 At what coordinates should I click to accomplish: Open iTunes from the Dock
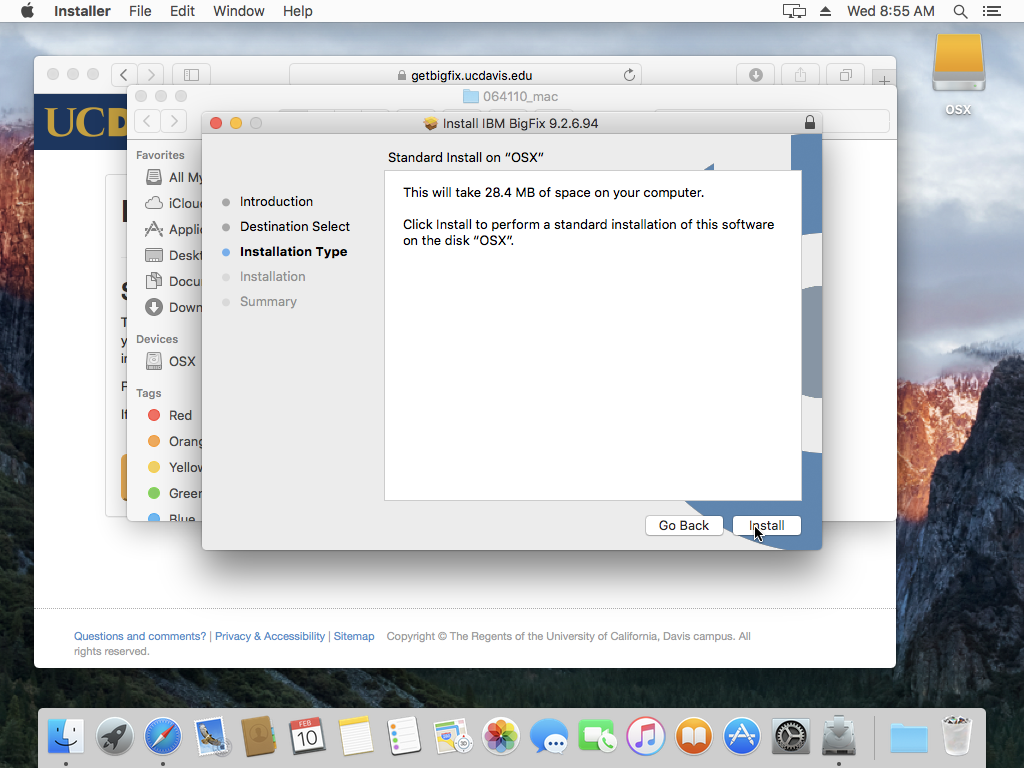coord(645,737)
